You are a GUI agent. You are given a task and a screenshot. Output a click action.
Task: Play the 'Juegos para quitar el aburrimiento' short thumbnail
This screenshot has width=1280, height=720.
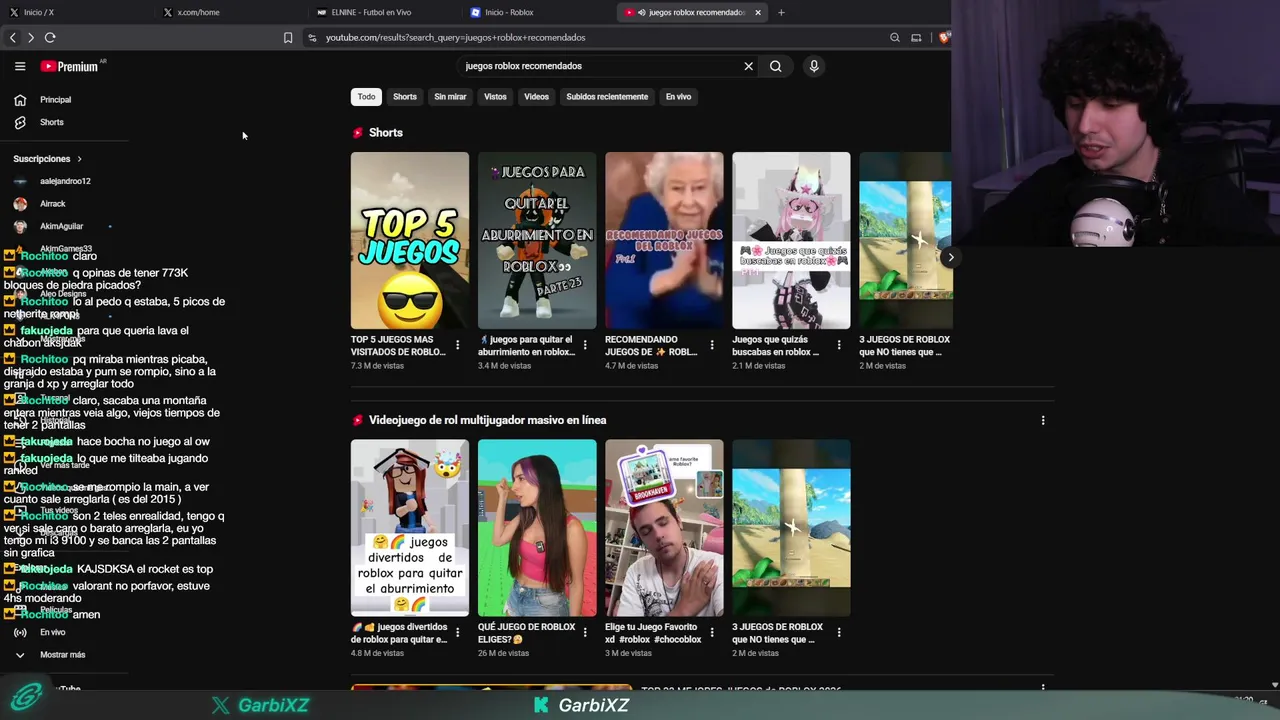[x=537, y=240]
